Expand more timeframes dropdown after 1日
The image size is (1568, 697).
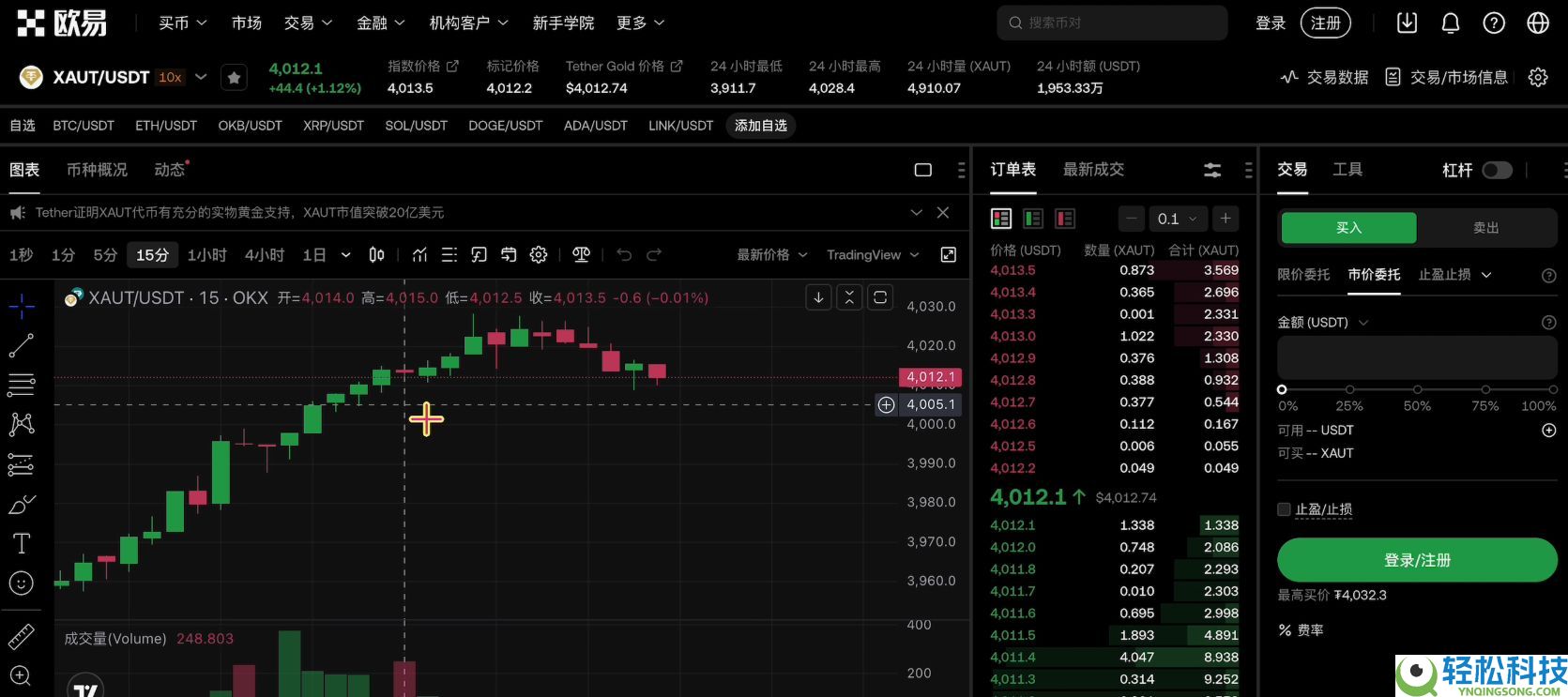(345, 254)
